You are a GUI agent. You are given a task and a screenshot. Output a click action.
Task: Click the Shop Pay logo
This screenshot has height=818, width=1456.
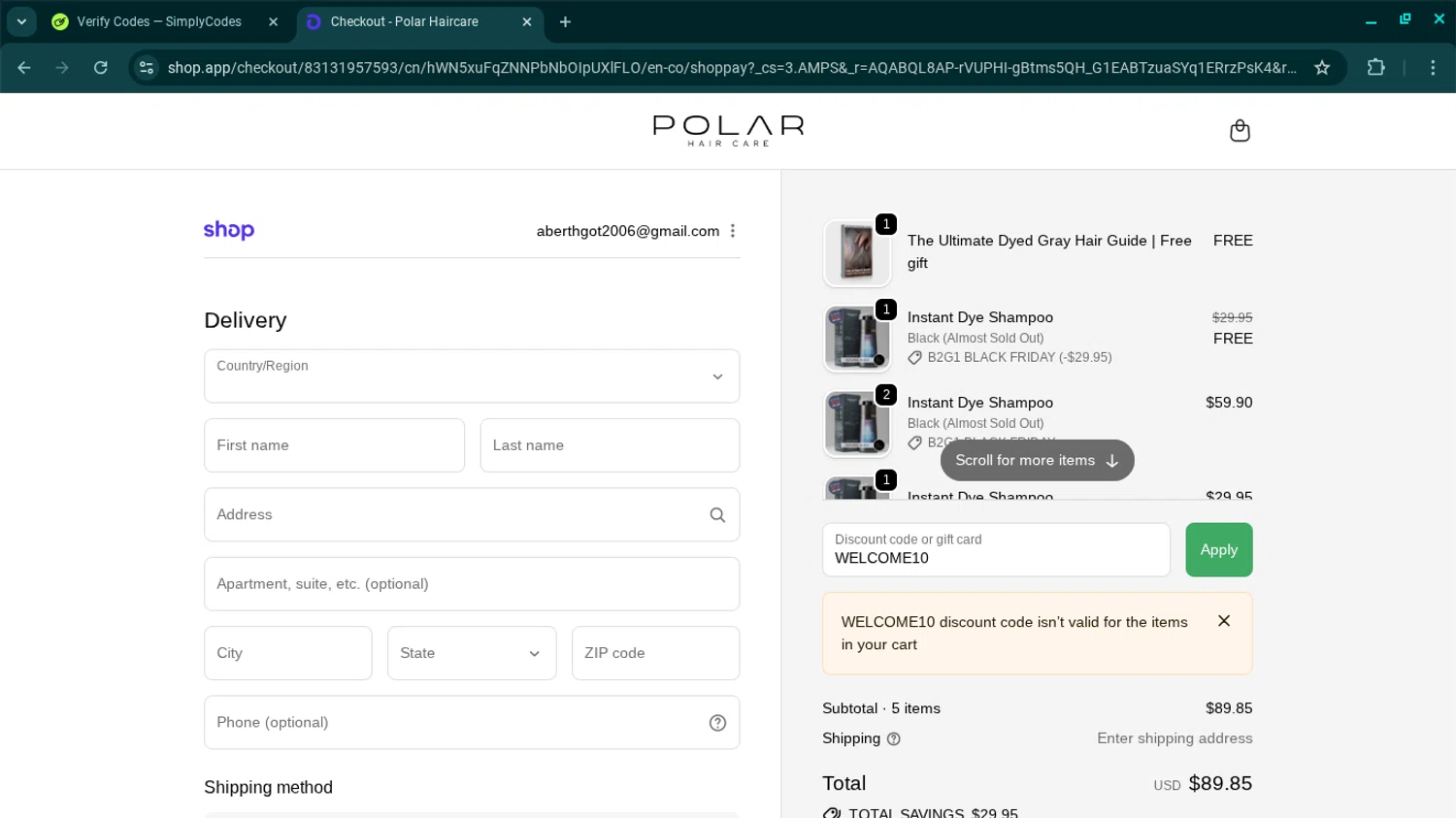tap(229, 230)
